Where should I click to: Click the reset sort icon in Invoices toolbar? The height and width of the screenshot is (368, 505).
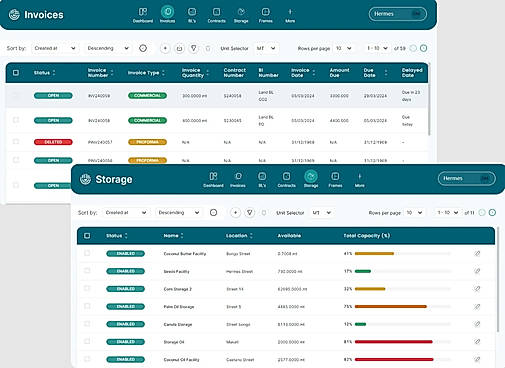tap(143, 48)
